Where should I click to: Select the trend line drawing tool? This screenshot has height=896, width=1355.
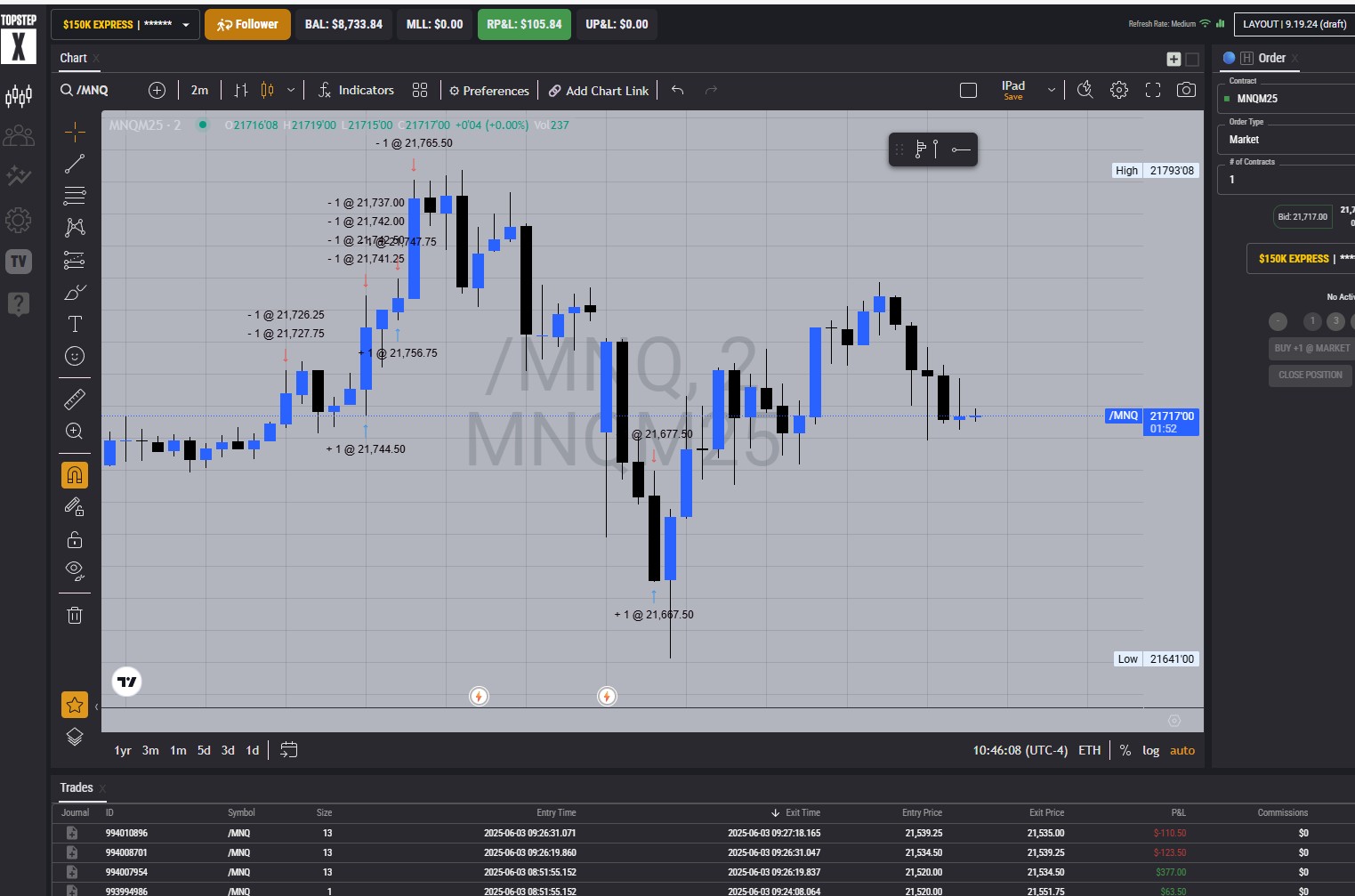(75, 164)
